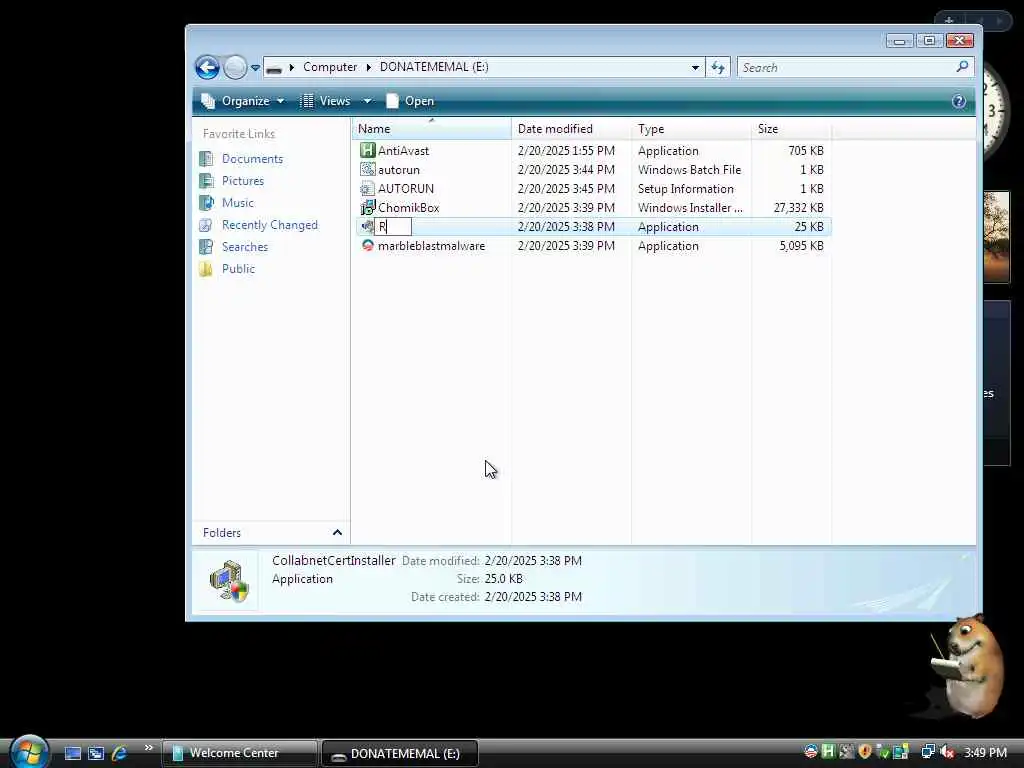
Task: Click the Help question mark icon
Action: (959, 101)
